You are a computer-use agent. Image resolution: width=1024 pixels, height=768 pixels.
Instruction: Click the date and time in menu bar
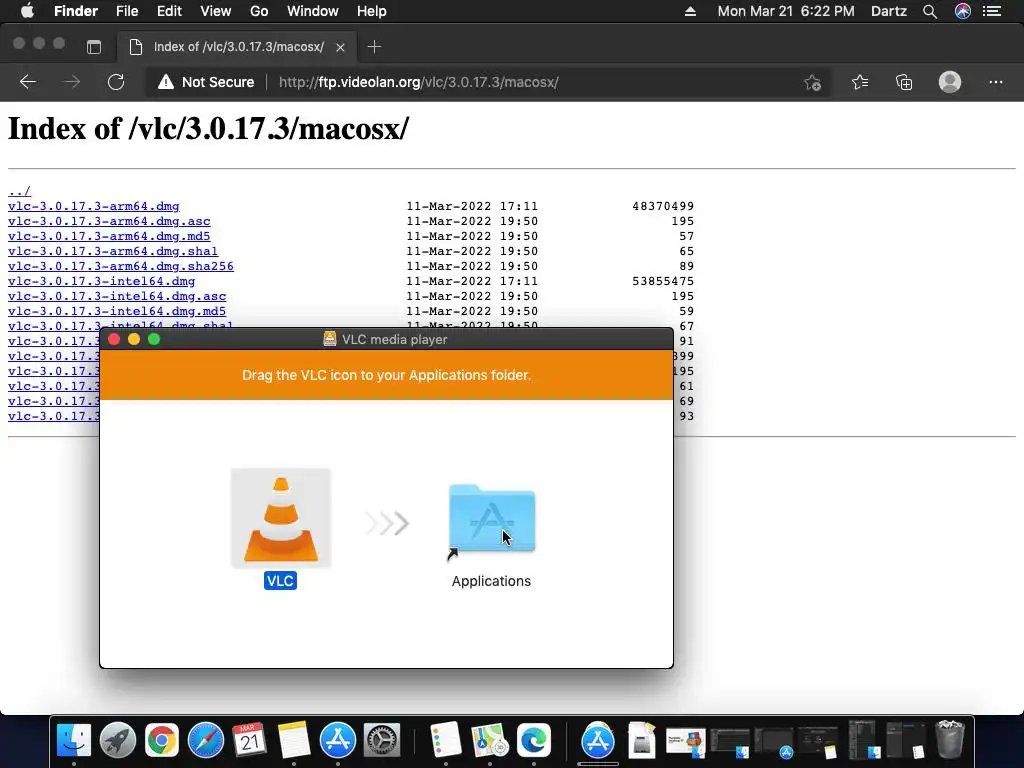[x=786, y=11]
